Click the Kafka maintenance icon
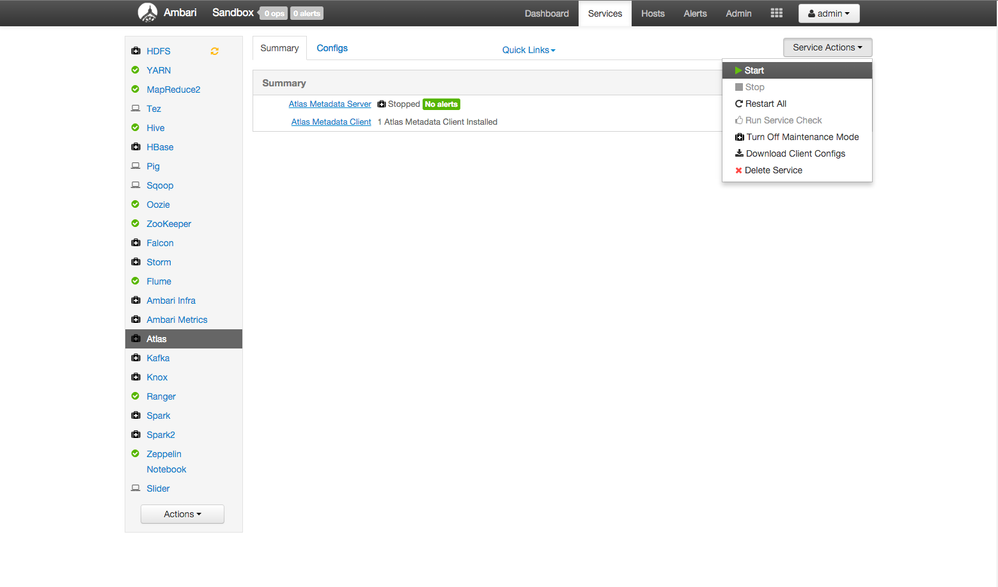 (x=136, y=358)
